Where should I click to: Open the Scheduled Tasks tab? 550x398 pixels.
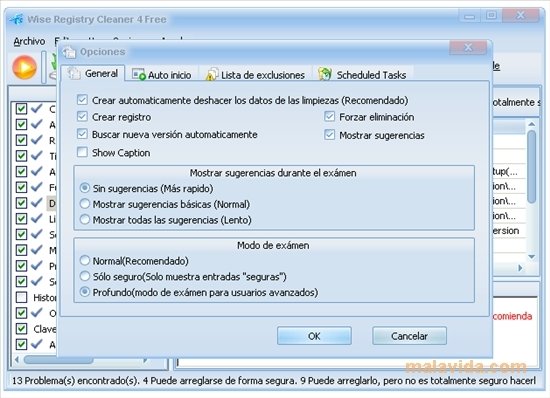(362, 75)
